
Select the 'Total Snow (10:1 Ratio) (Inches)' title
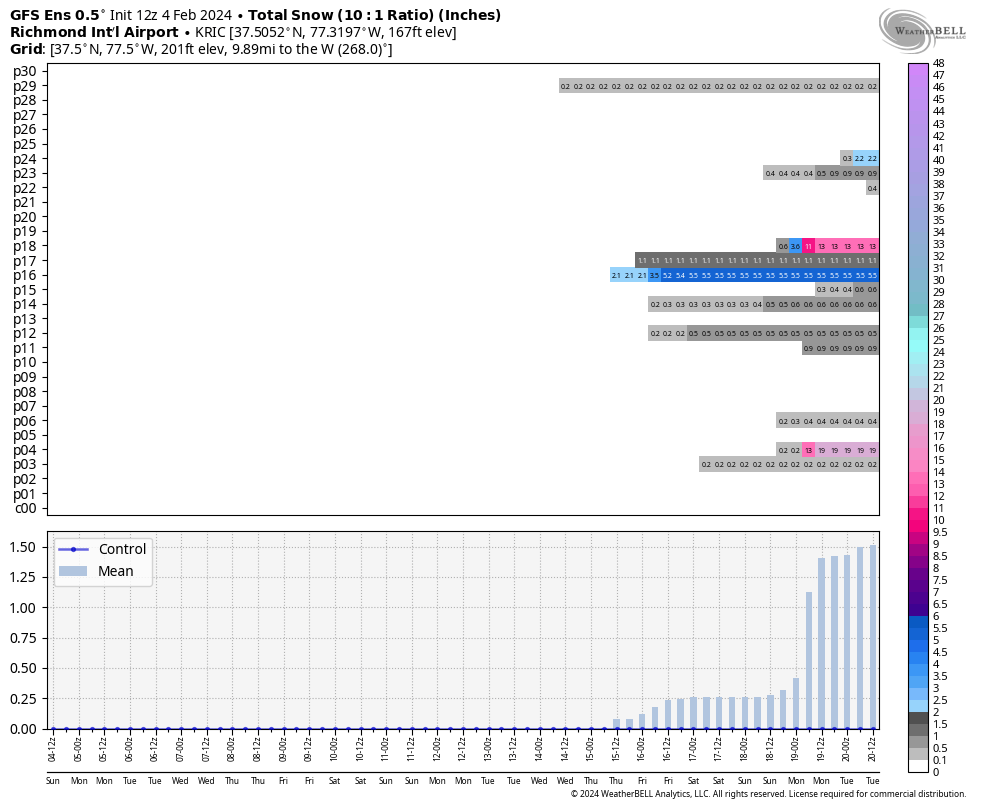pyautogui.click(x=375, y=15)
